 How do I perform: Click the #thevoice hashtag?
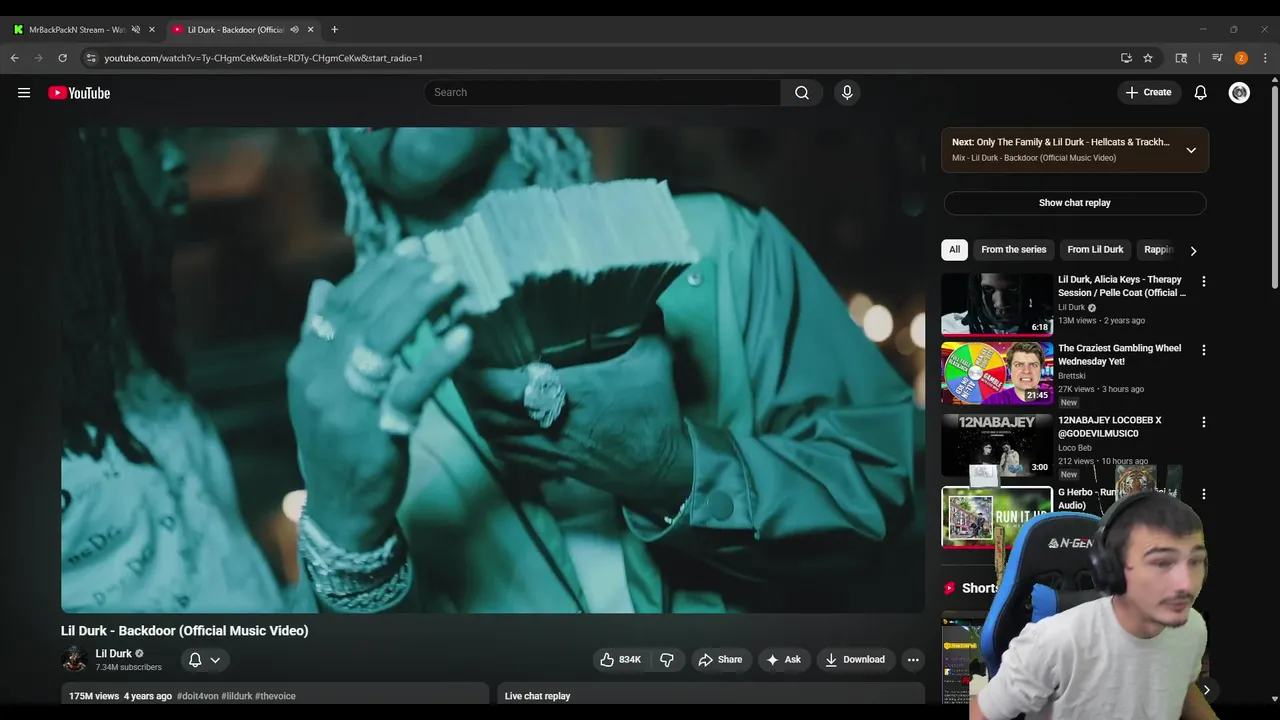click(x=275, y=696)
